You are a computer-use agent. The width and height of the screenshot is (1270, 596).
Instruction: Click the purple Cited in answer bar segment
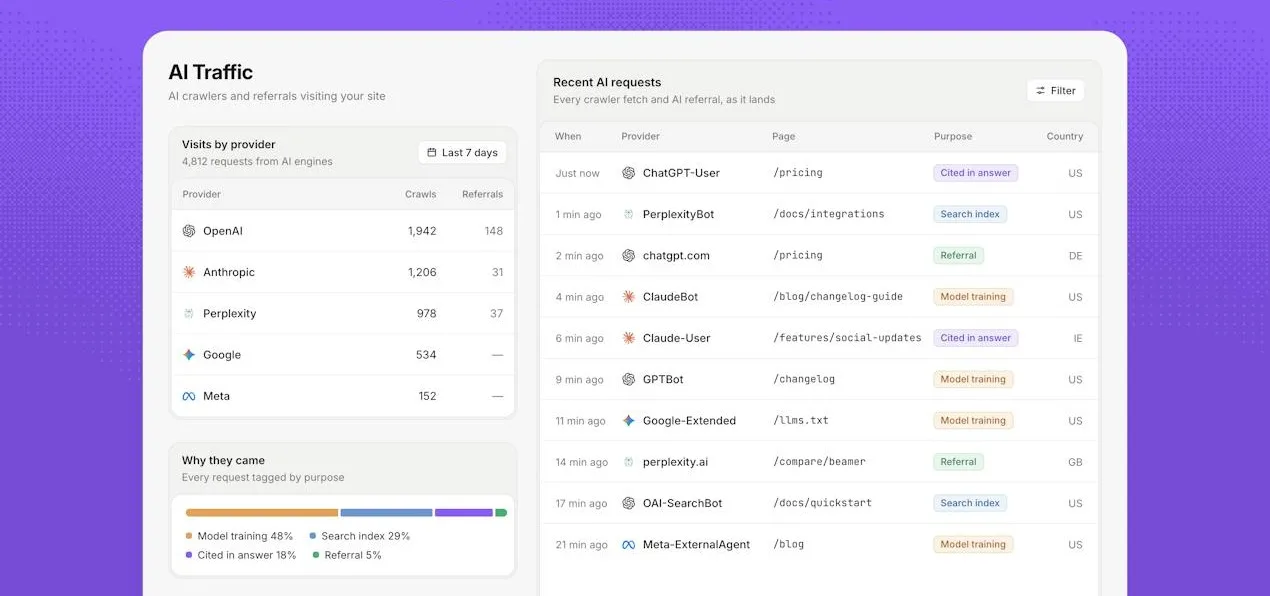point(464,513)
